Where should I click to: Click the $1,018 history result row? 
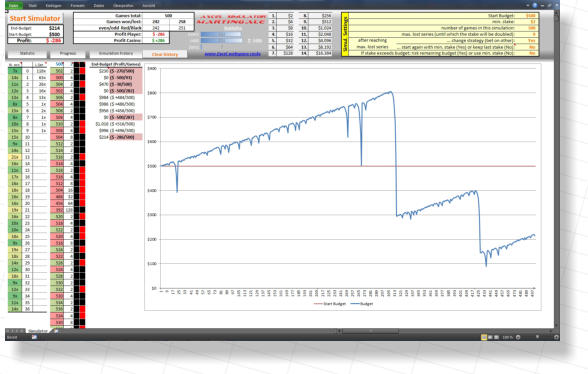[115, 124]
